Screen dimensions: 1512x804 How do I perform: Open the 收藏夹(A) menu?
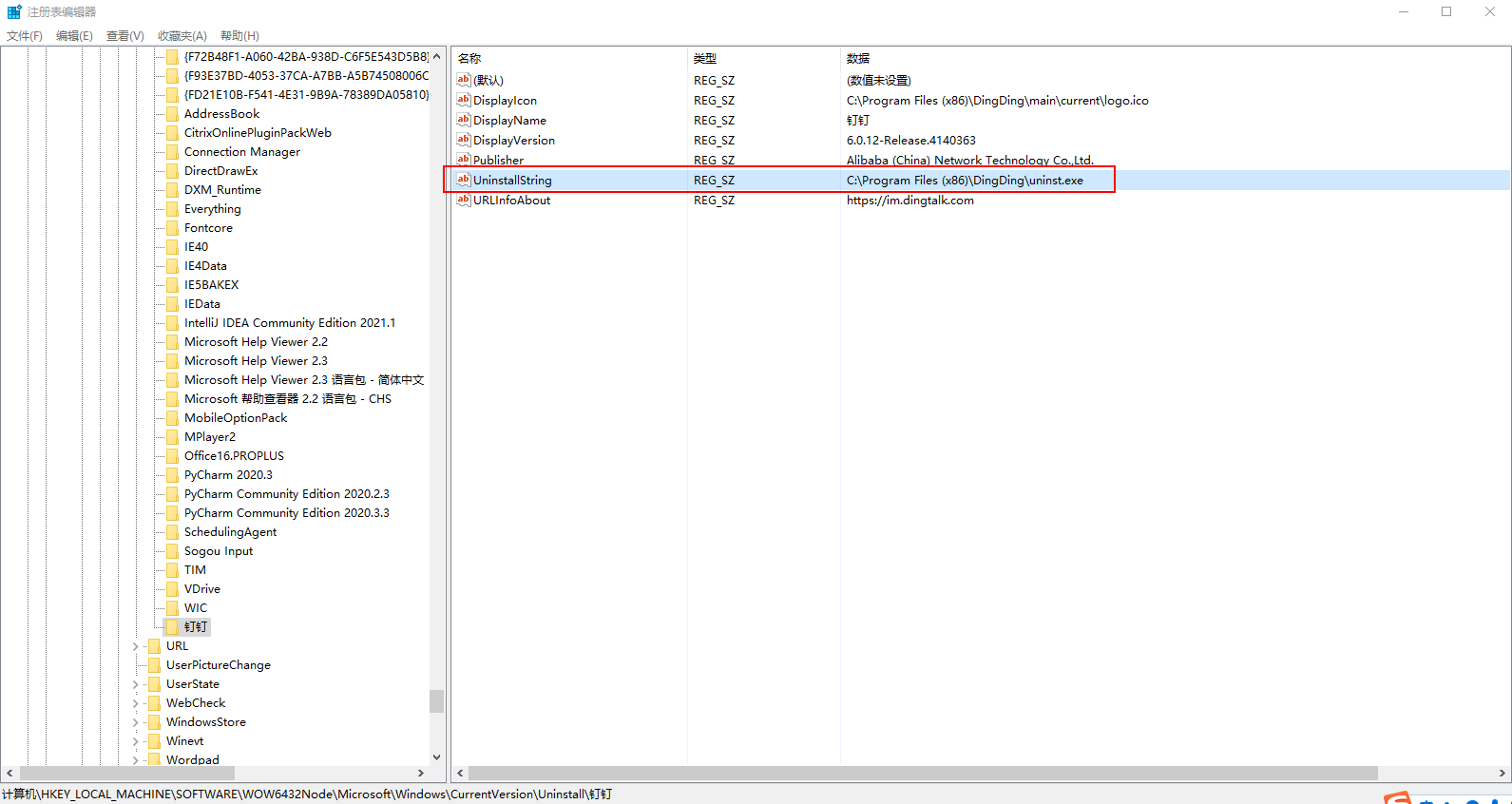click(x=182, y=36)
